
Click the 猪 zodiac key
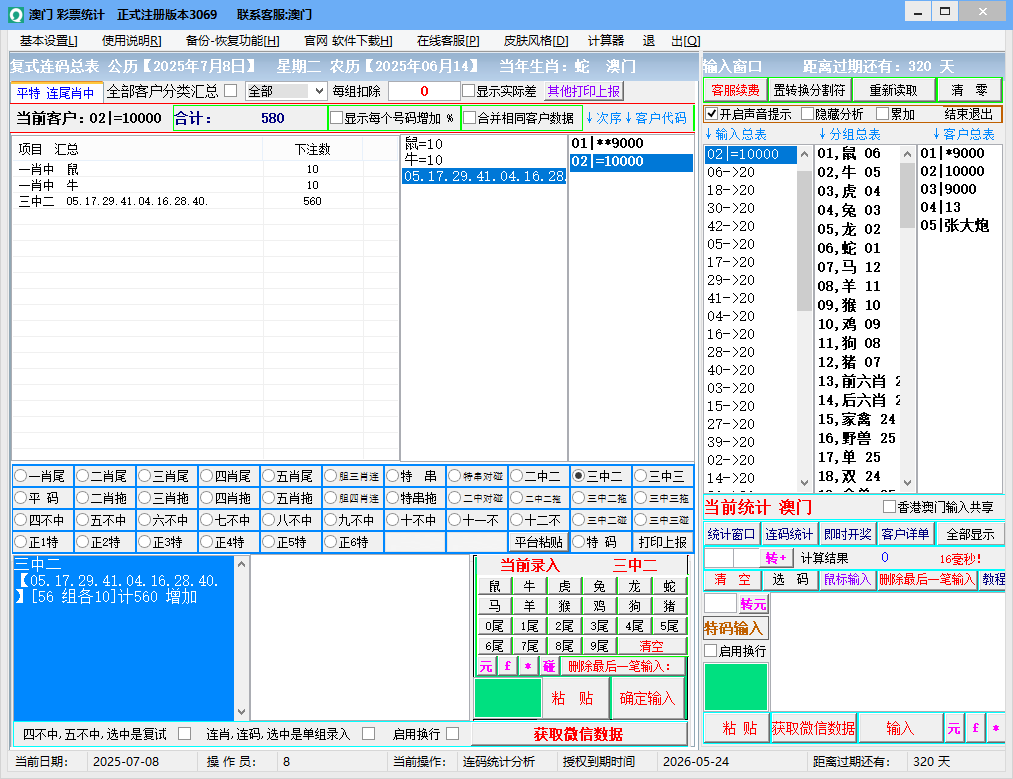pos(669,606)
